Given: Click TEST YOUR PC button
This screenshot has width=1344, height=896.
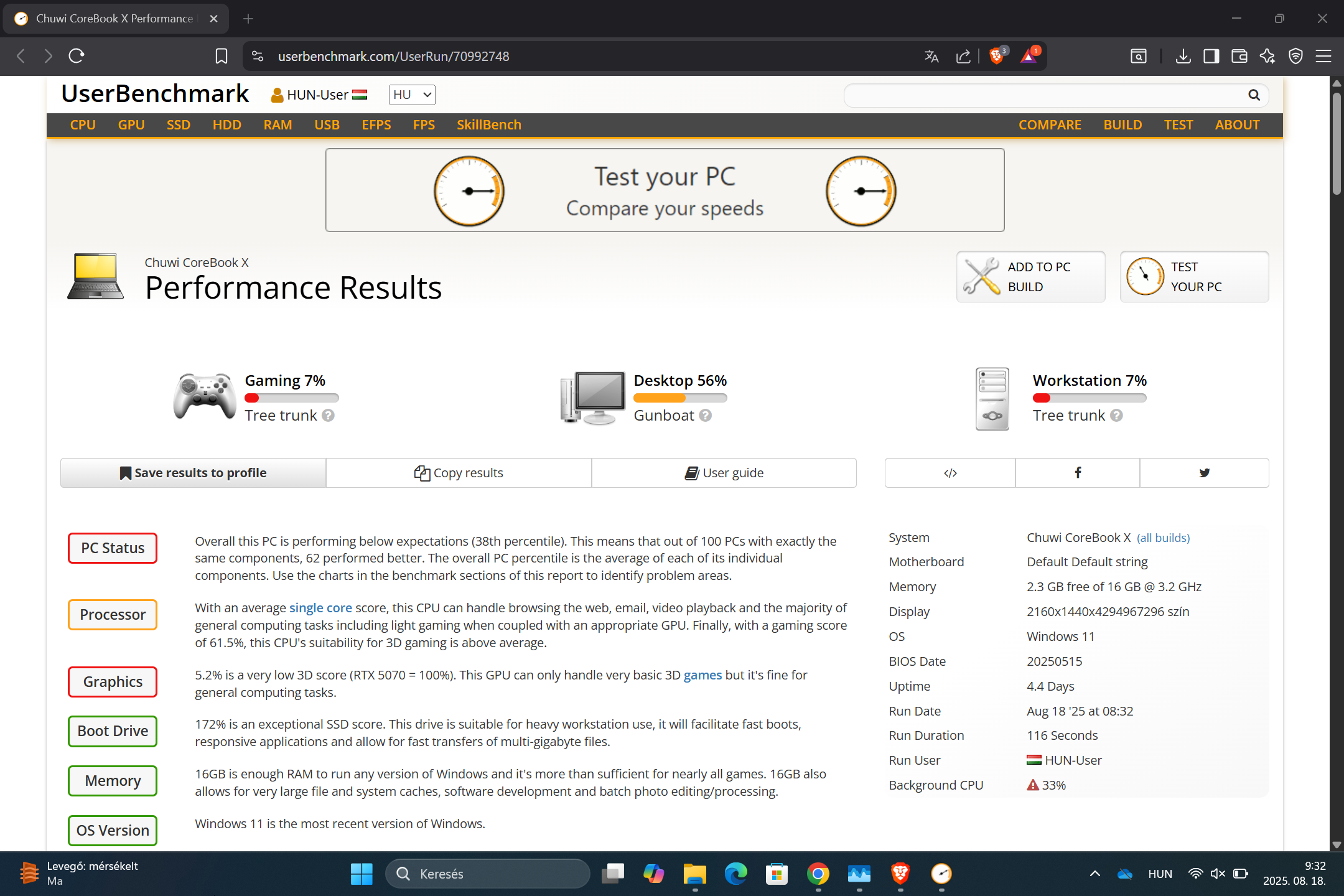Looking at the screenshot, I should pos(1195,277).
